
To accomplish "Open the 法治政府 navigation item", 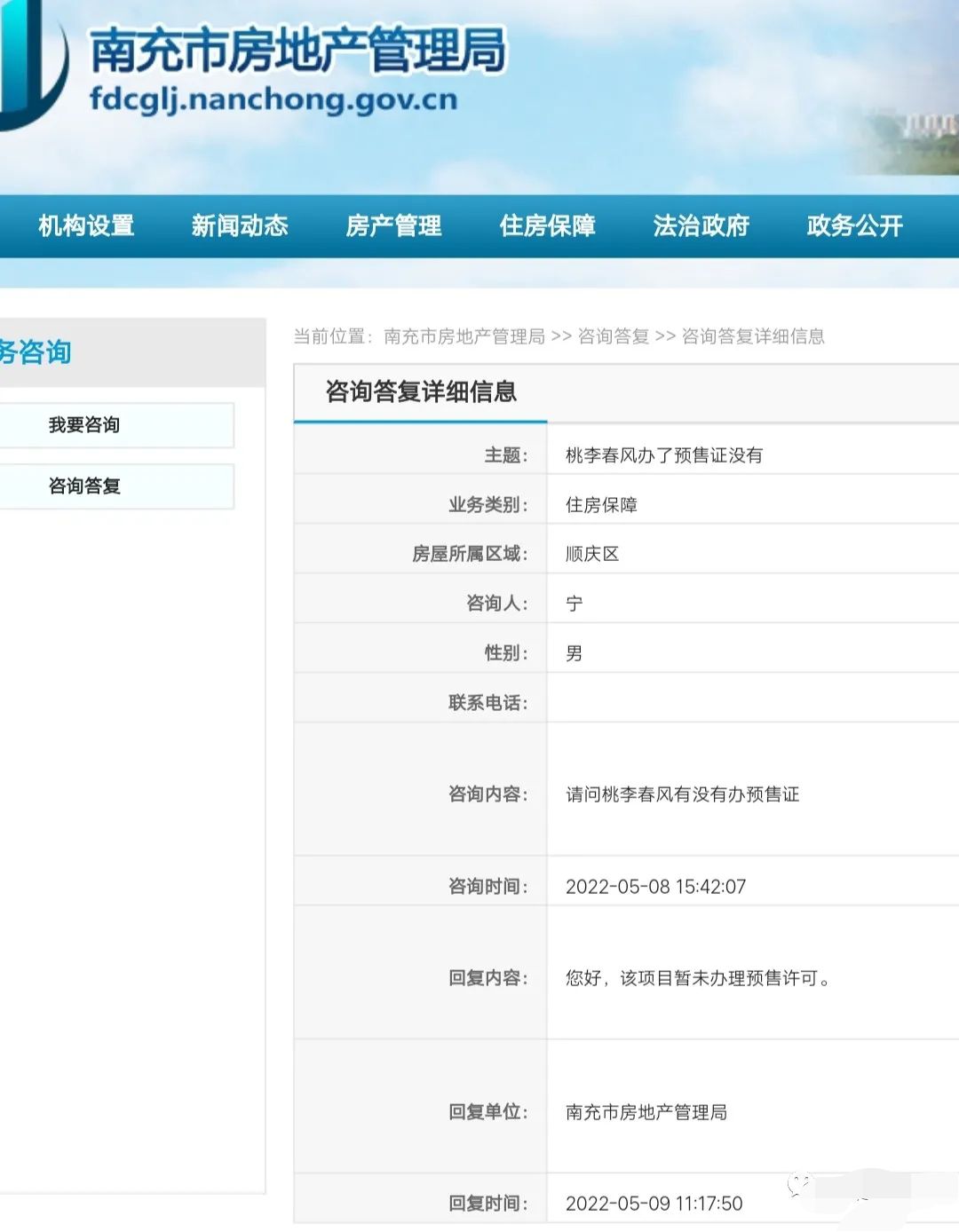I will tap(701, 226).
